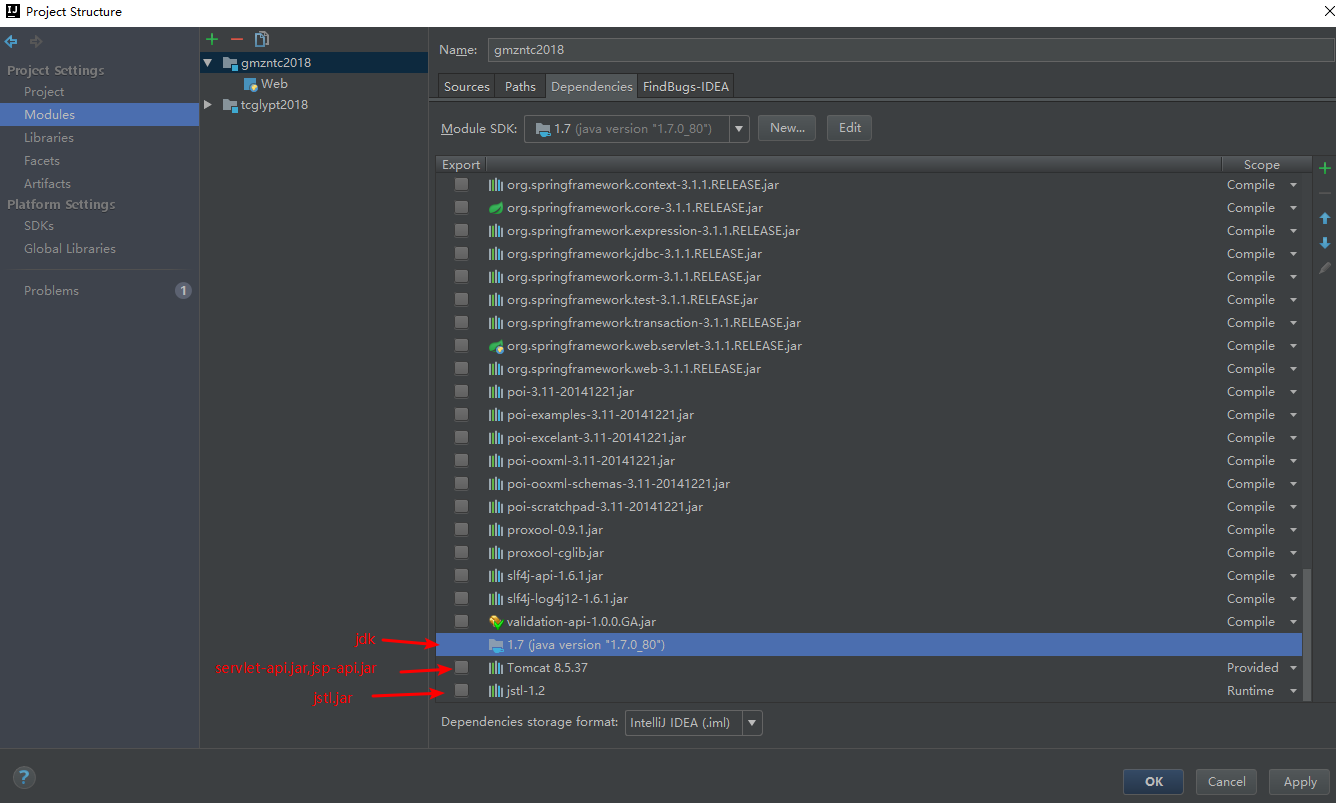Click the New... SDK button
This screenshot has width=1336, height=803.
tap(787, 128)
